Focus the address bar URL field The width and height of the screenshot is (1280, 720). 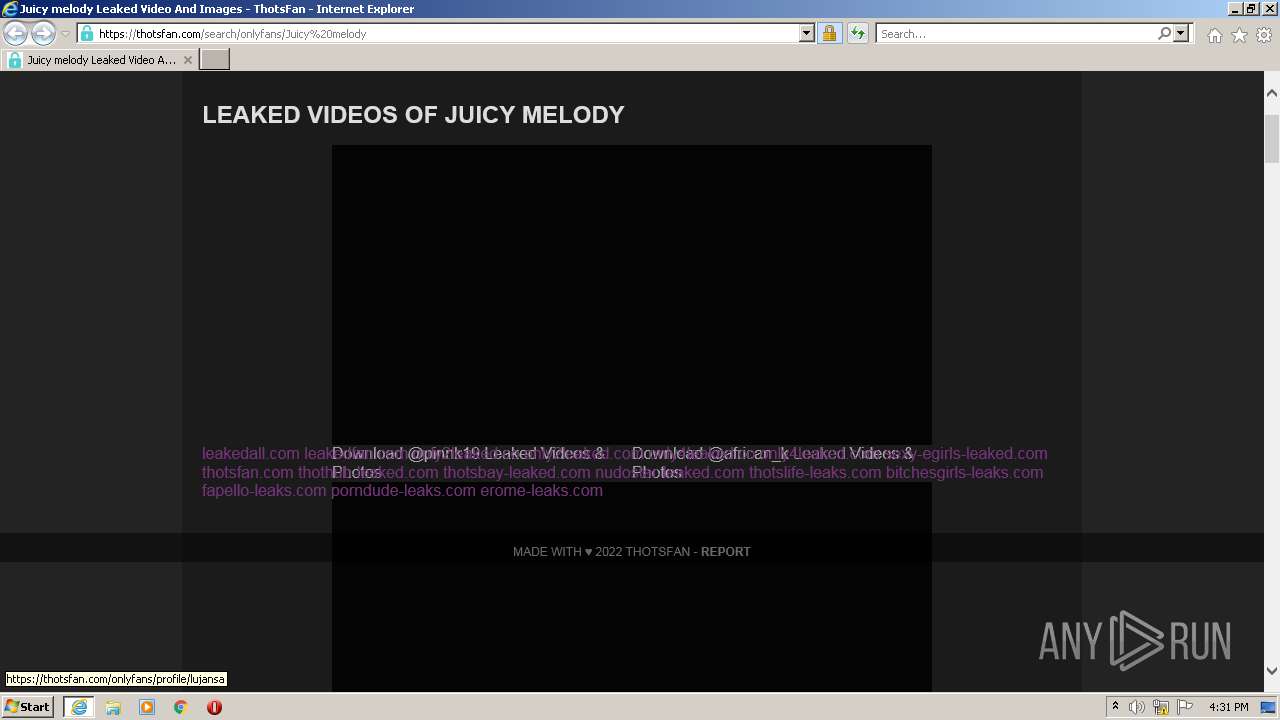click(x=447, y=34)
